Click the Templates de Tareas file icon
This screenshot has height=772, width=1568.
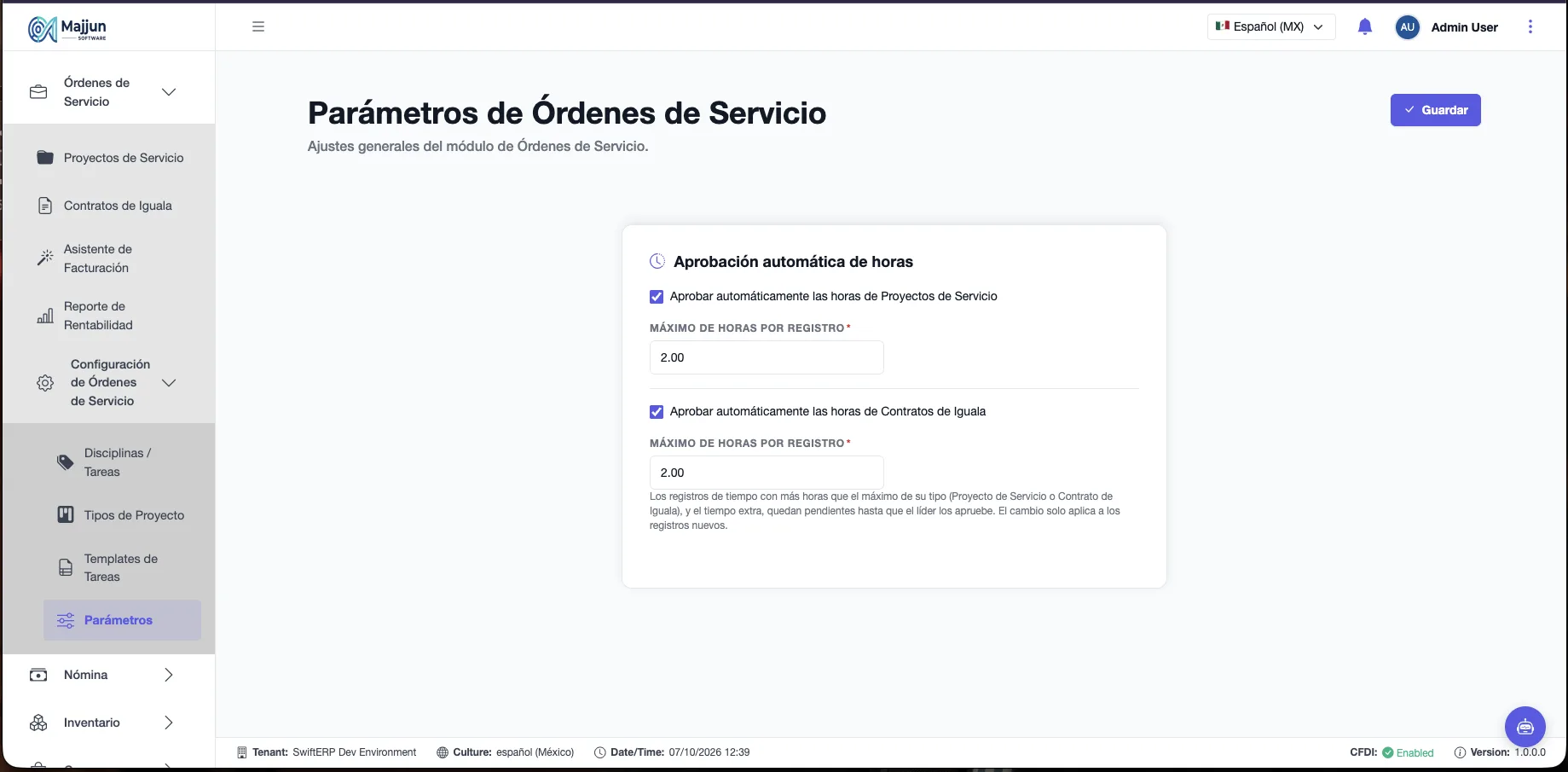[x=66, y=567]
